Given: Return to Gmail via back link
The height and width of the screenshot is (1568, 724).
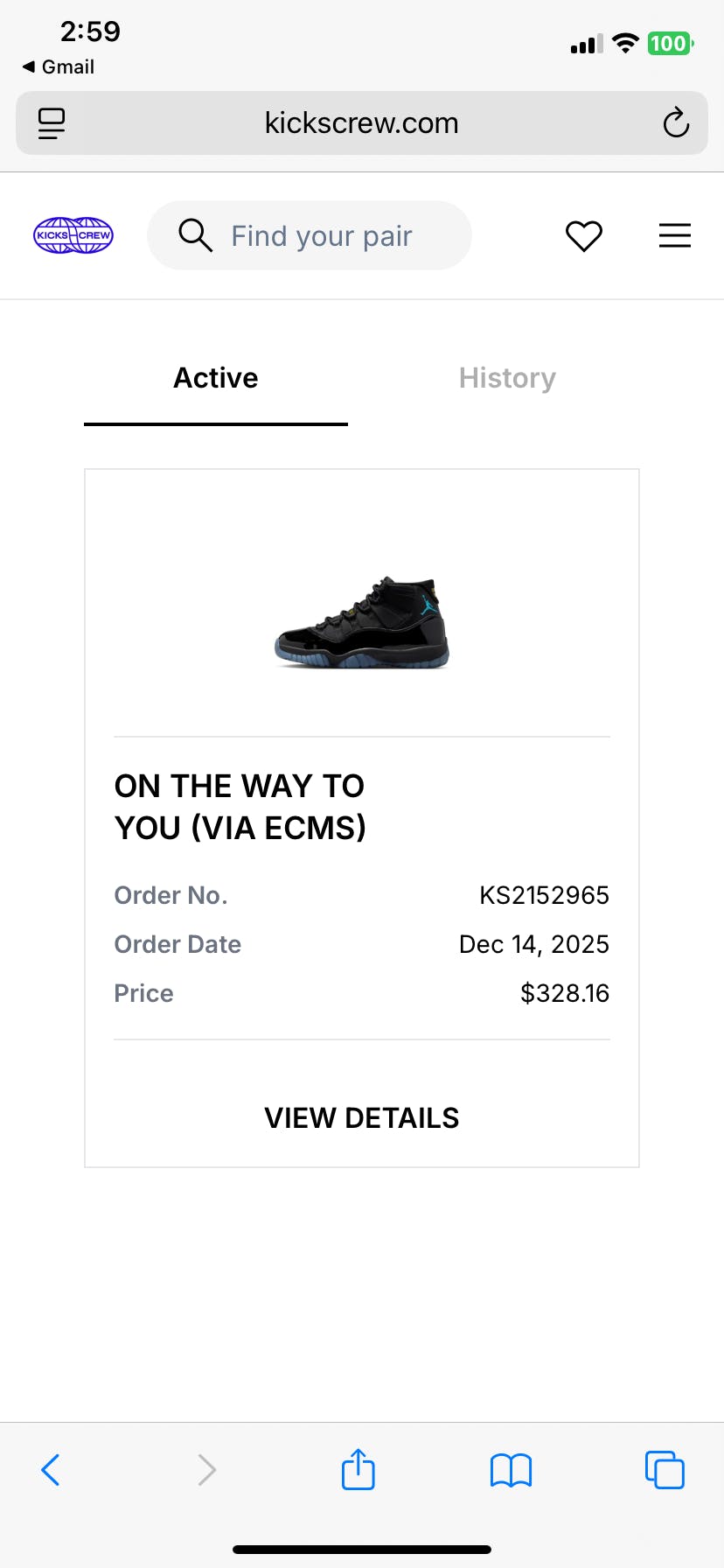Looking at the screenshot, I should (59, 66).
